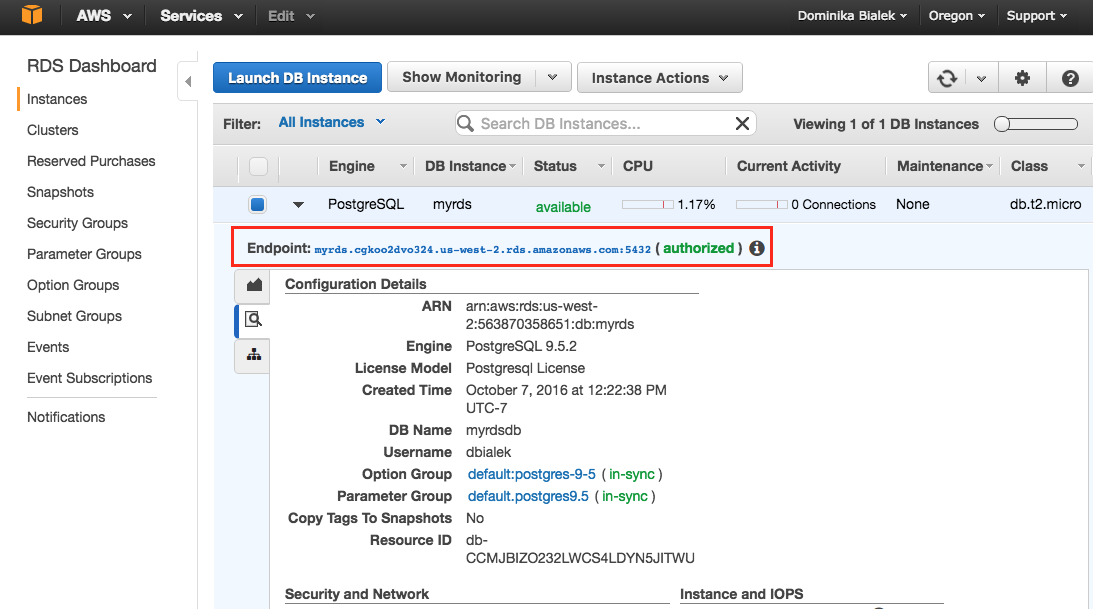Click the 'PostgreSQL 9.5.2' engine value
The height and width of the screenshot is (609, 1093).
(x=521, y=346)
